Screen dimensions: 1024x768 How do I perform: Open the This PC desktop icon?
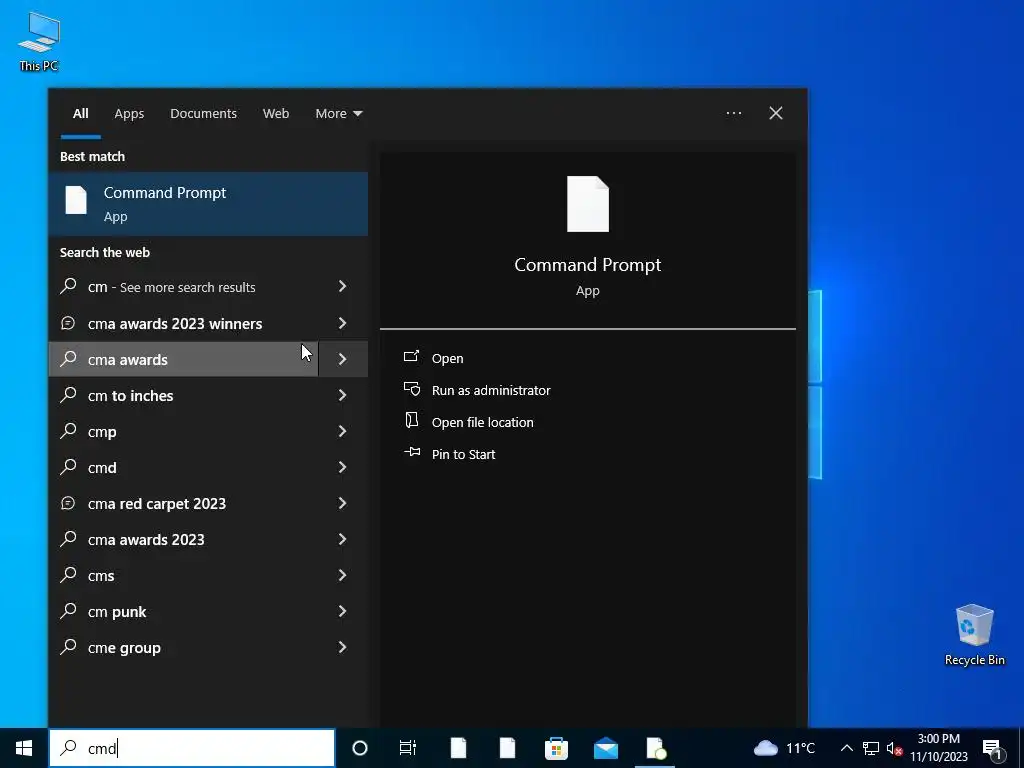pos(39,41)
